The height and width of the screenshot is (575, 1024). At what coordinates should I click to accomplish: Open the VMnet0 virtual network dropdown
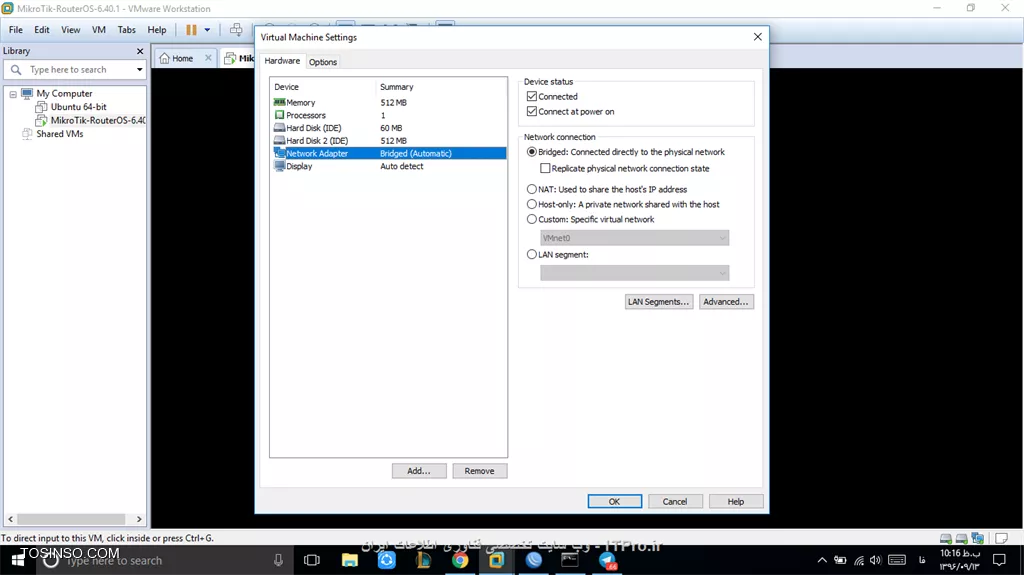click(634, 238)
